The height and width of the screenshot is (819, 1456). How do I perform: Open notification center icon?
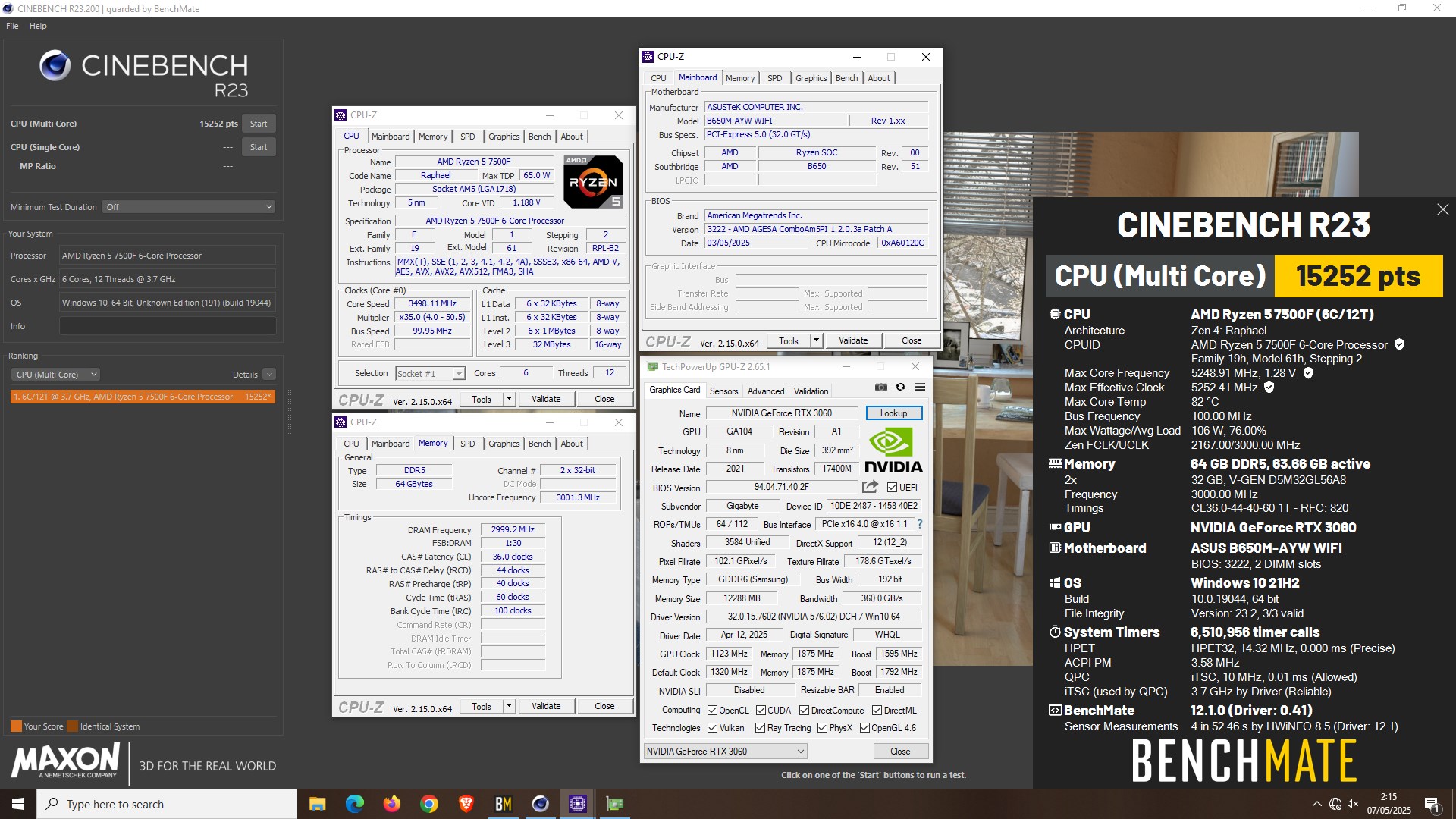[x=1432, y=805]
